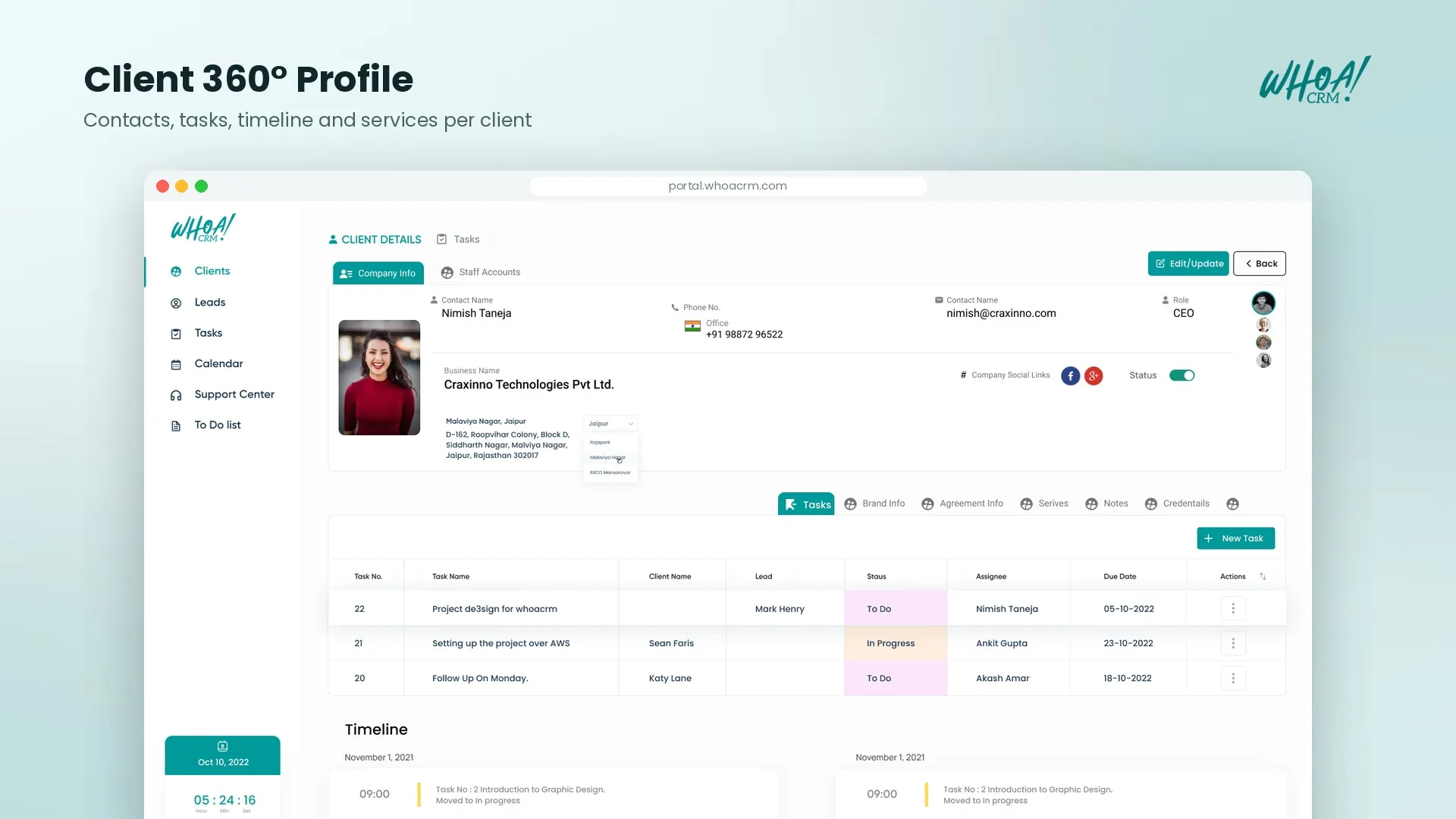
Task: Choose Rajapark from the dropdown list
Action: tap(600, 442)
